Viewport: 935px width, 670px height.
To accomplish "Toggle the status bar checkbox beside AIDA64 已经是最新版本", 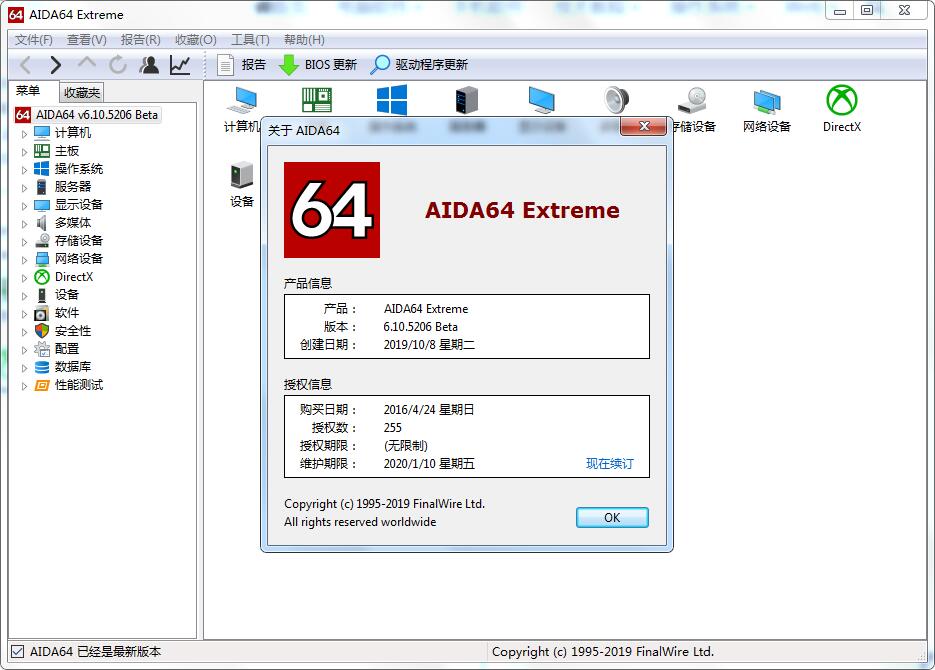I will coord(18,652).
